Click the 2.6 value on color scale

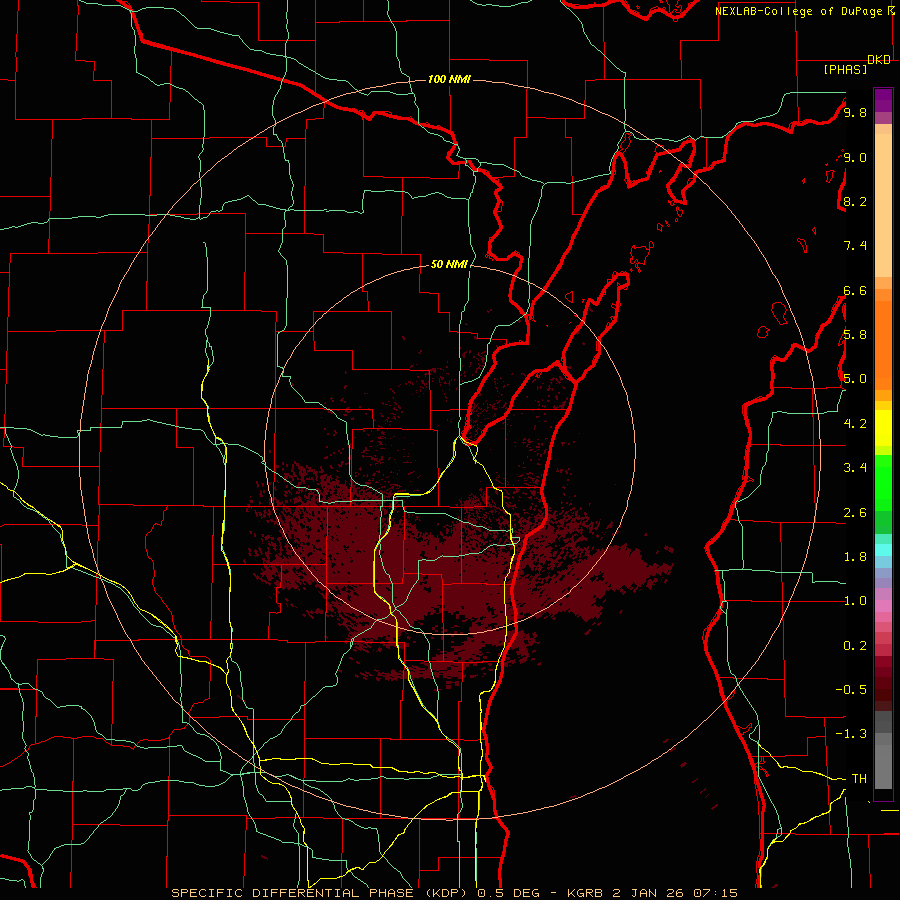pos(855,512)
